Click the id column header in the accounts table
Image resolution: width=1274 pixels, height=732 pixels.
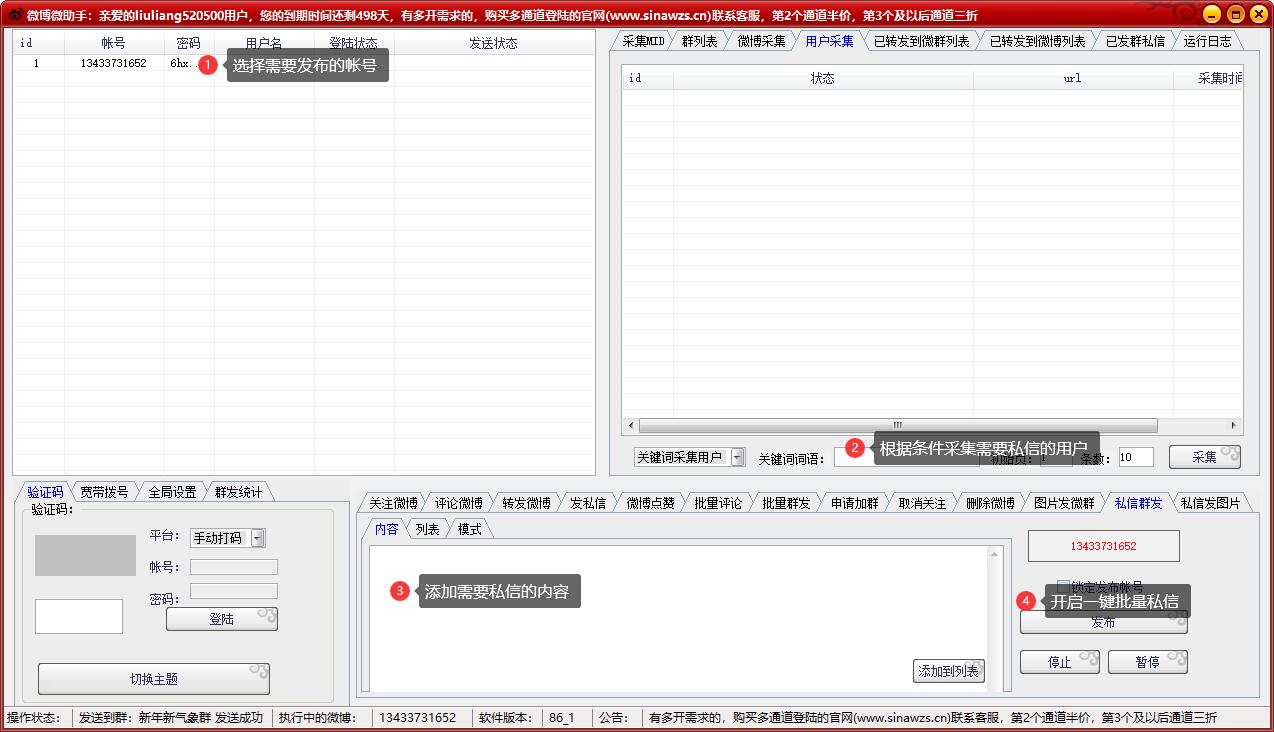pyautogui.click(x=38, y=43)
